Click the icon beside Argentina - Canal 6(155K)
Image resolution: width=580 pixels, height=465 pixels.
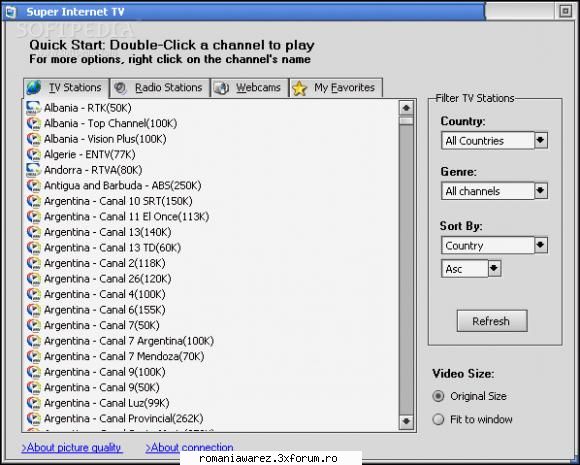click(x=33, y=310)
